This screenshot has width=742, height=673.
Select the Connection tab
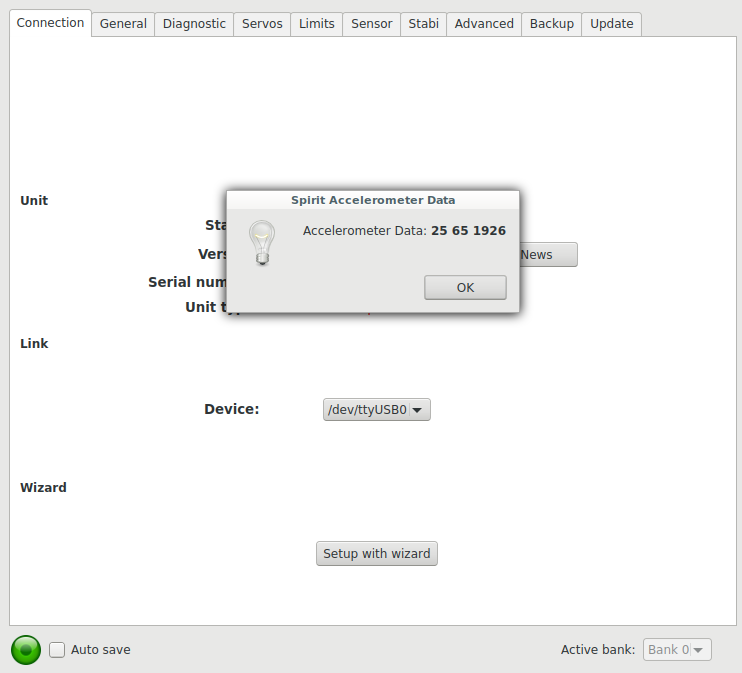click(50, 23)
